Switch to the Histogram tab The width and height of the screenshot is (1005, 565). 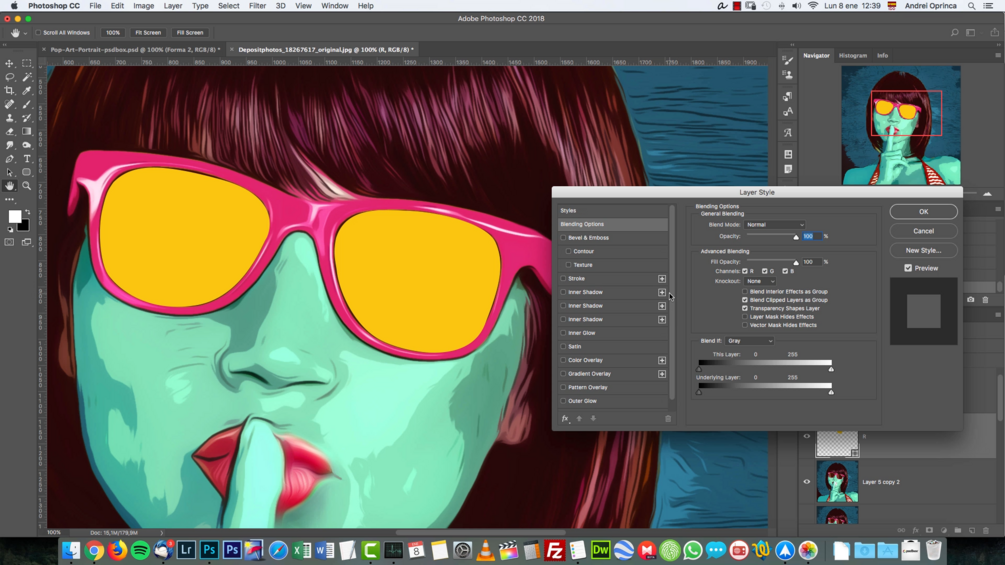[x=852, y=56]
